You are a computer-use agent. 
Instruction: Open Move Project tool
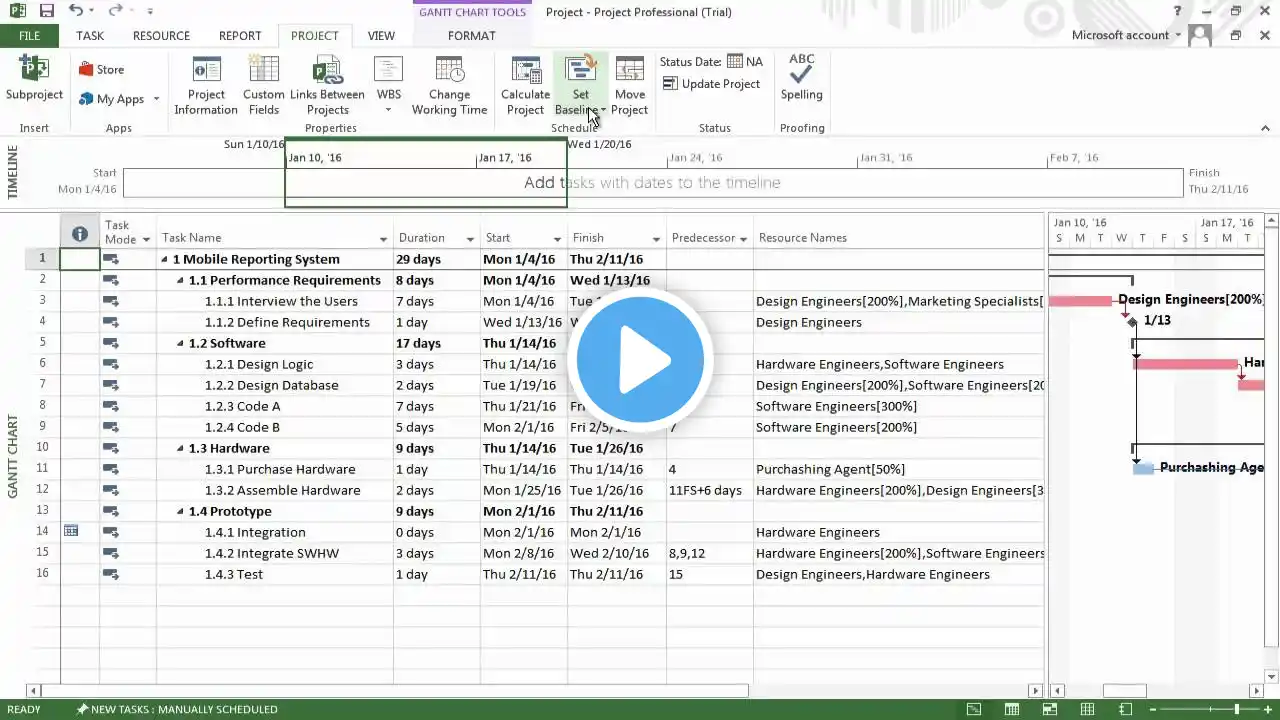(x=629, y=86)
